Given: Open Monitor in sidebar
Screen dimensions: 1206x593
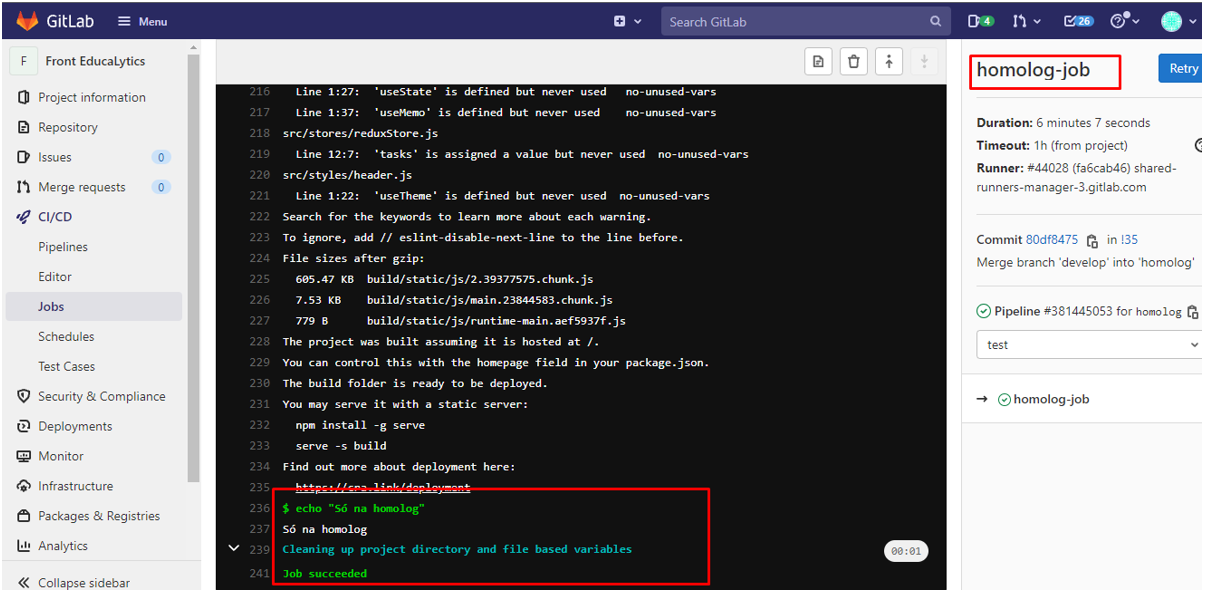Looking at the screenshot, I should coord(61,456).
